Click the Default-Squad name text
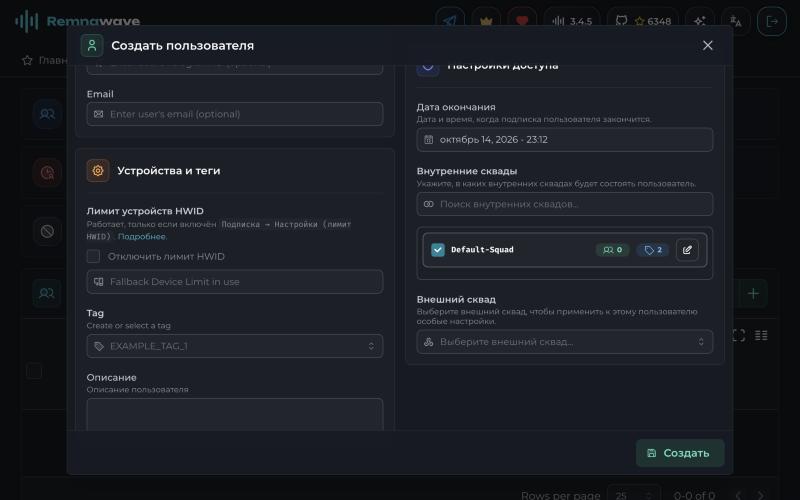This screenshot has height=500, width=800. (x=482, y=249)
